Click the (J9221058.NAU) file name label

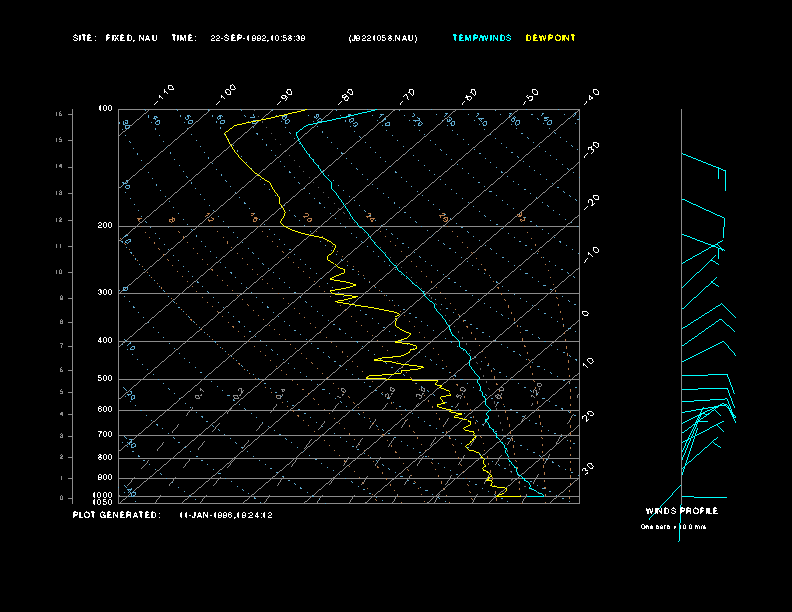(383, 38)
